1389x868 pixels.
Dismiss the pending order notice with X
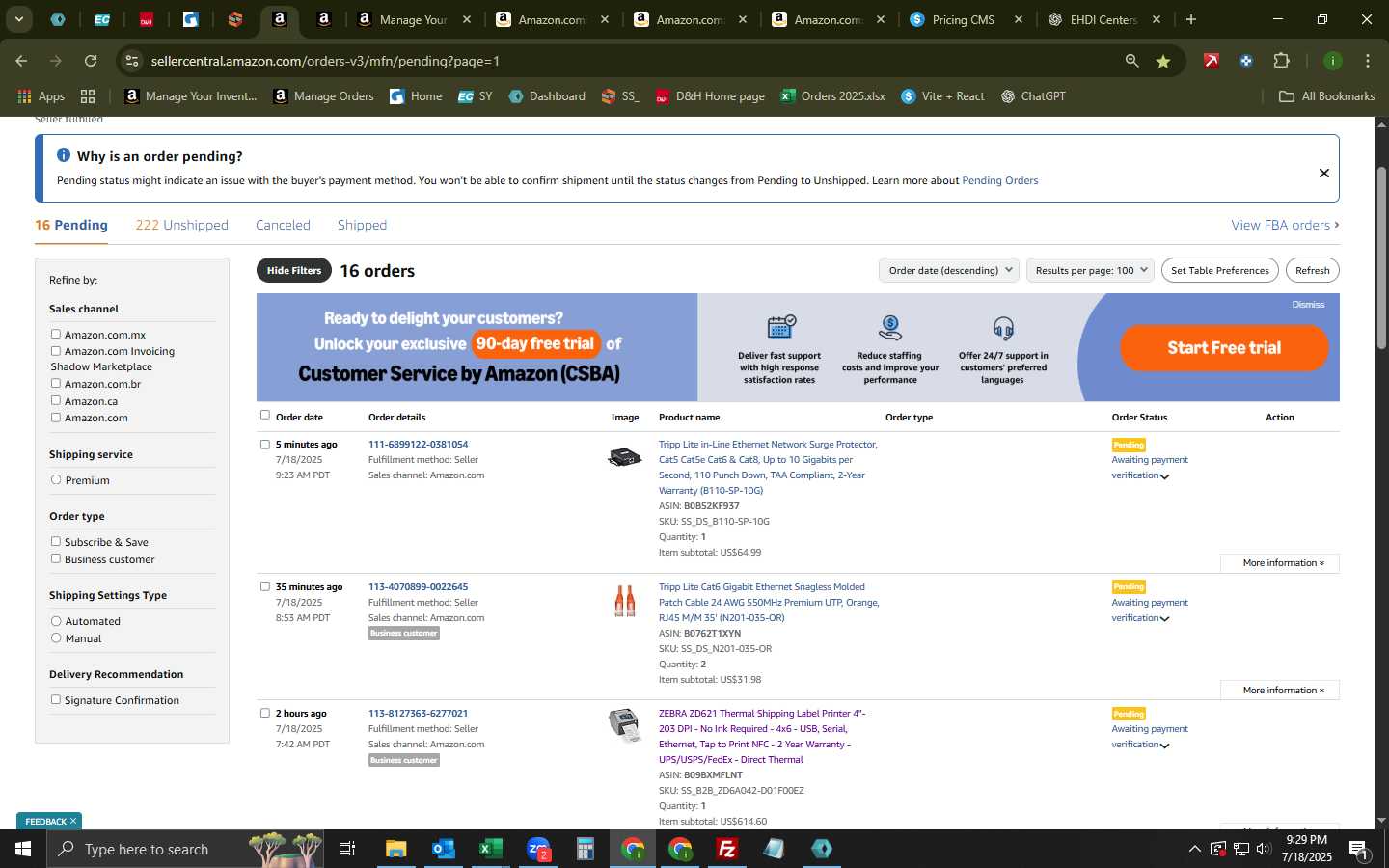1323,173
